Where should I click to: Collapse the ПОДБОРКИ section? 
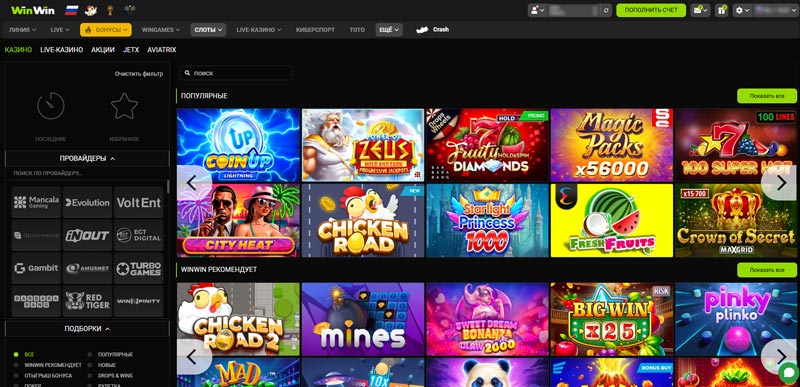[87, 329]
